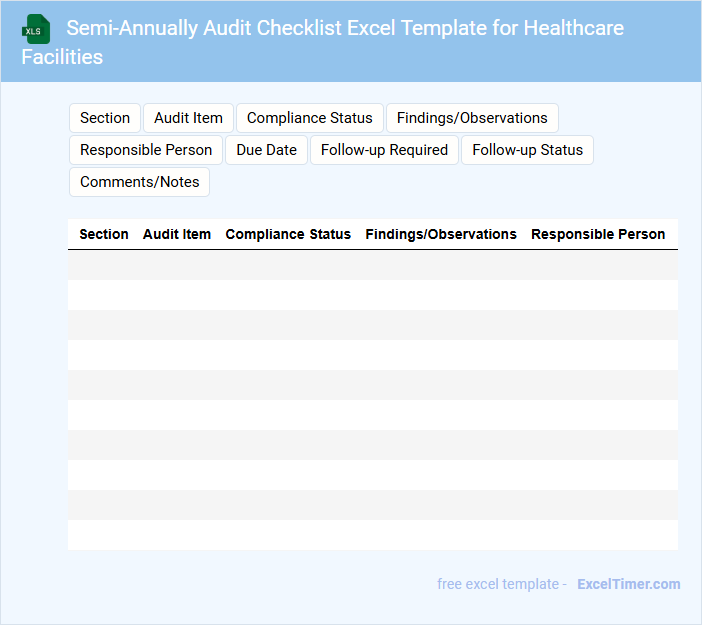Click the Due Date tag
The height and width of the screenshot is (625, 702).
(266, 150)
